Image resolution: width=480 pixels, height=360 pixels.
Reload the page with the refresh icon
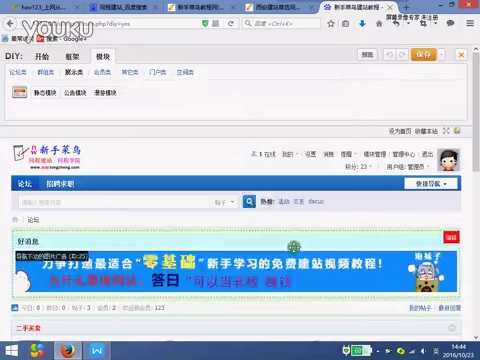(231, 24)
